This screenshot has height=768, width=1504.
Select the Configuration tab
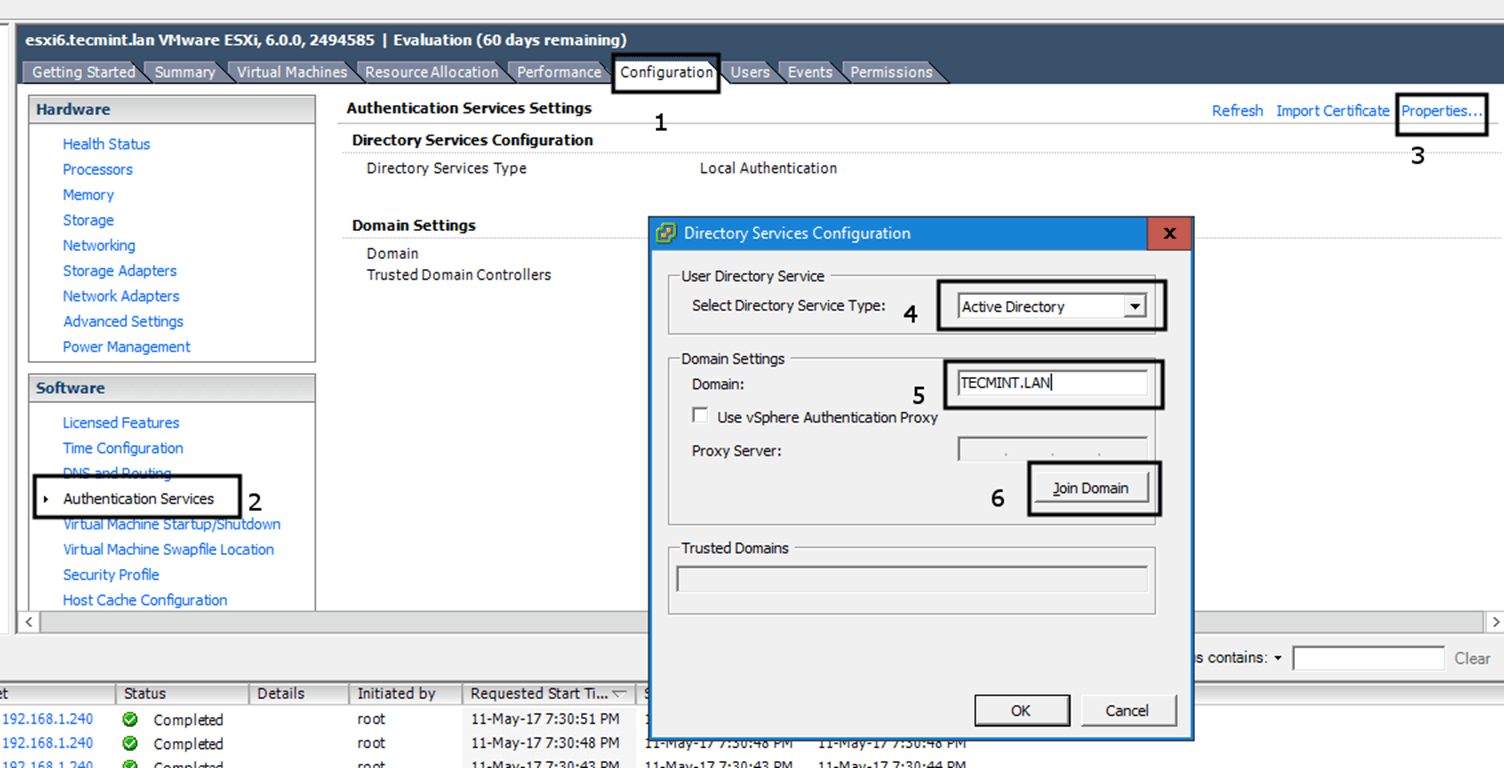pyautogui.click(x=666, y=72)
